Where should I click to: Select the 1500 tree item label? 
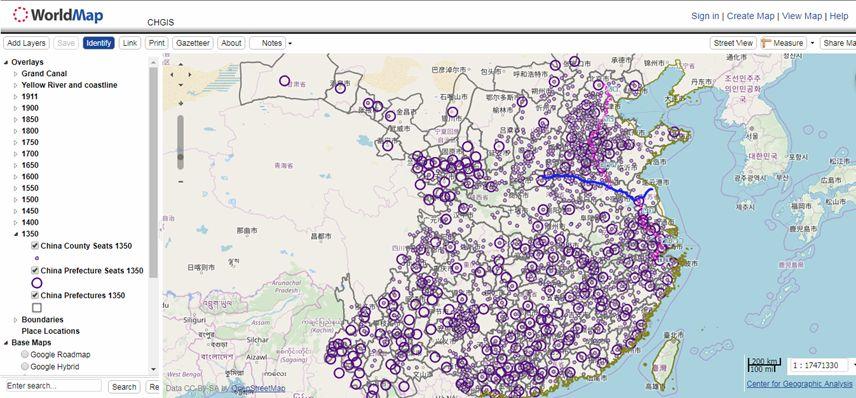coord(30,200)
